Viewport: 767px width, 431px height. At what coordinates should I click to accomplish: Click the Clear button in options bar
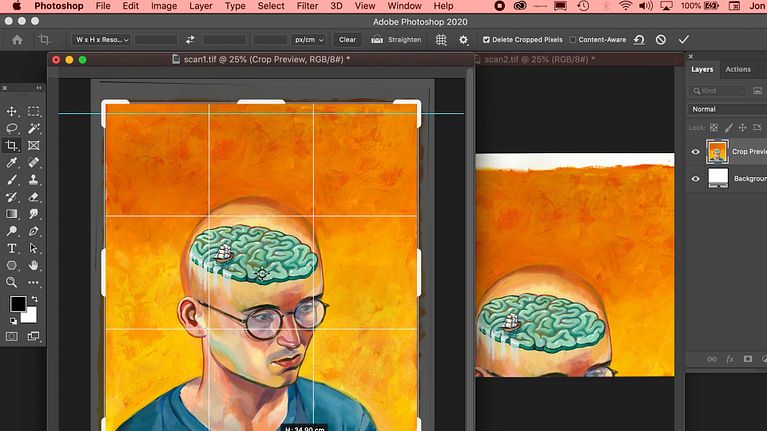pyautogui.click(x=347, y=40)
